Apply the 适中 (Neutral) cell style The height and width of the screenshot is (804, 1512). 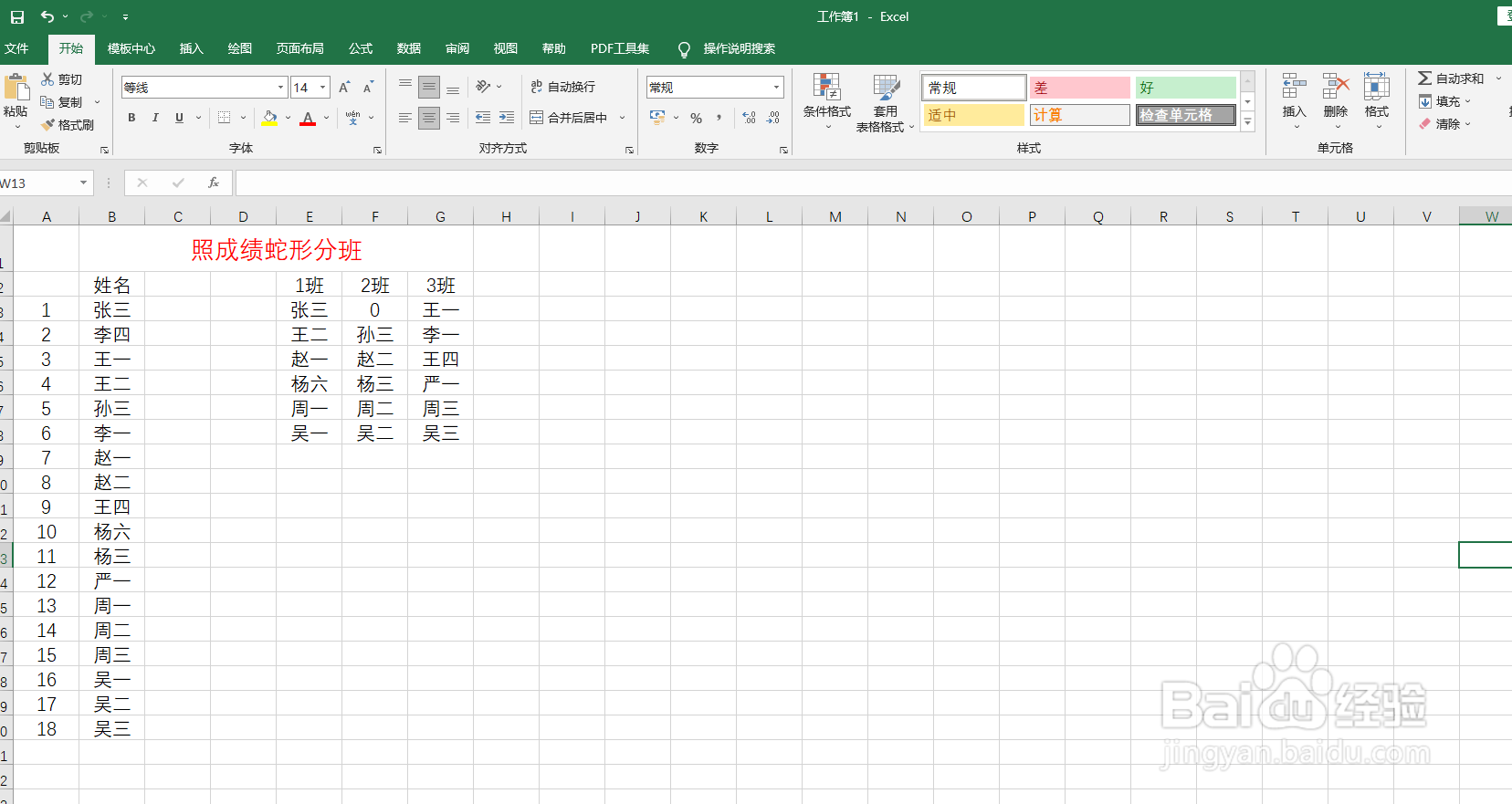pyautogui.click(x=973, y=115)
